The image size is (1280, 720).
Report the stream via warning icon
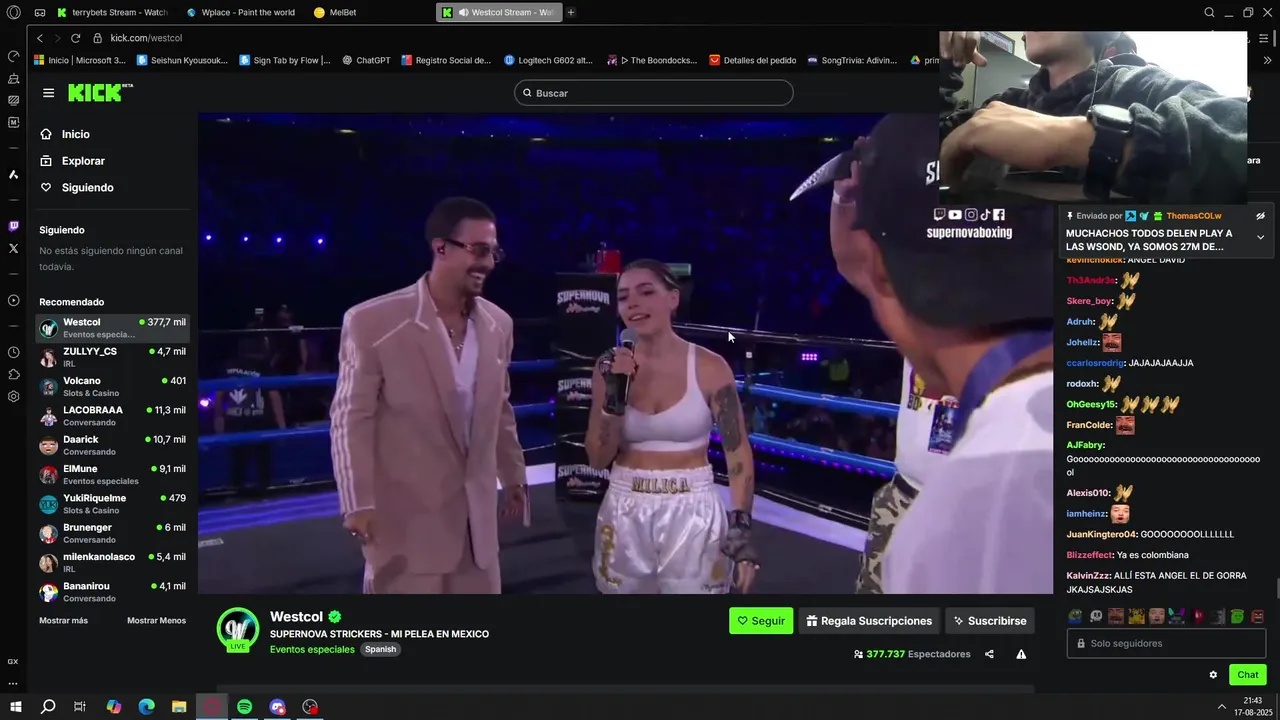coord(1021,654)
